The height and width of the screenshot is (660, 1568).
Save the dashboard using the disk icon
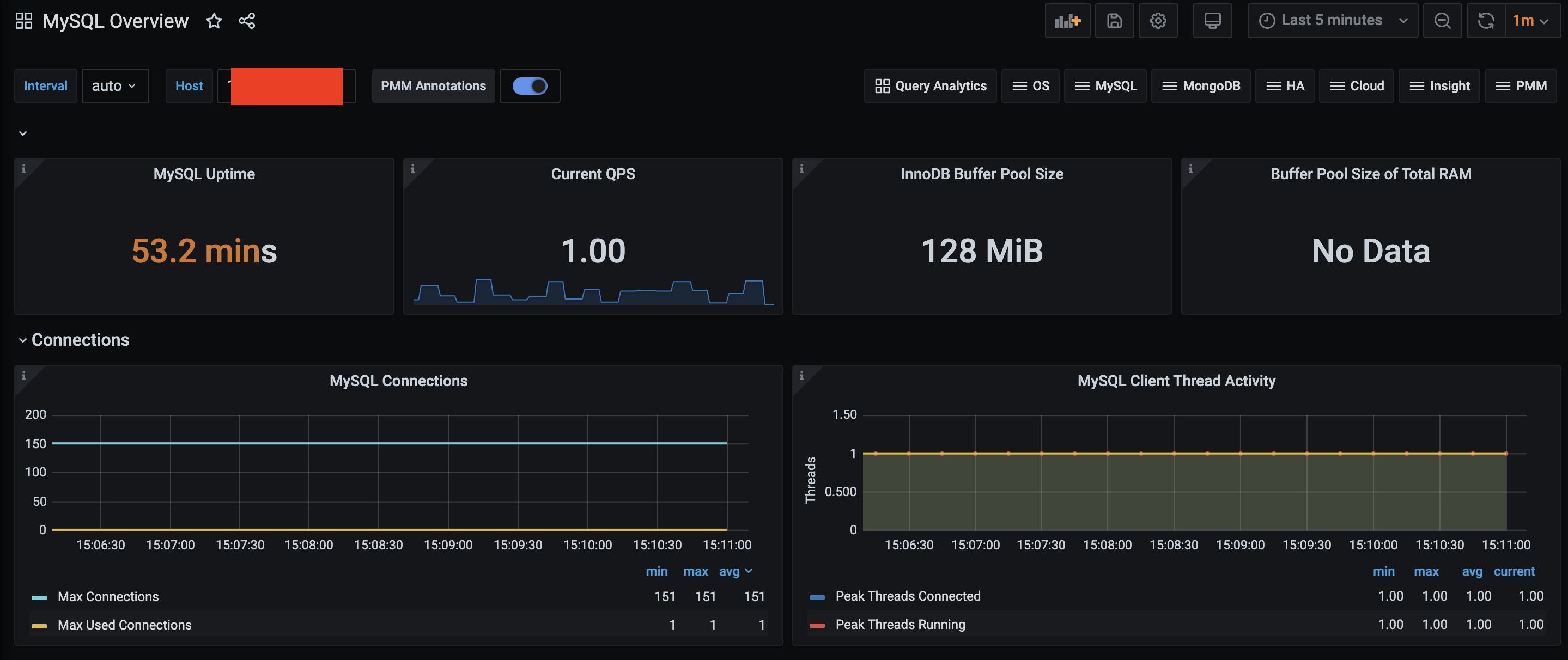[1114, 21]
